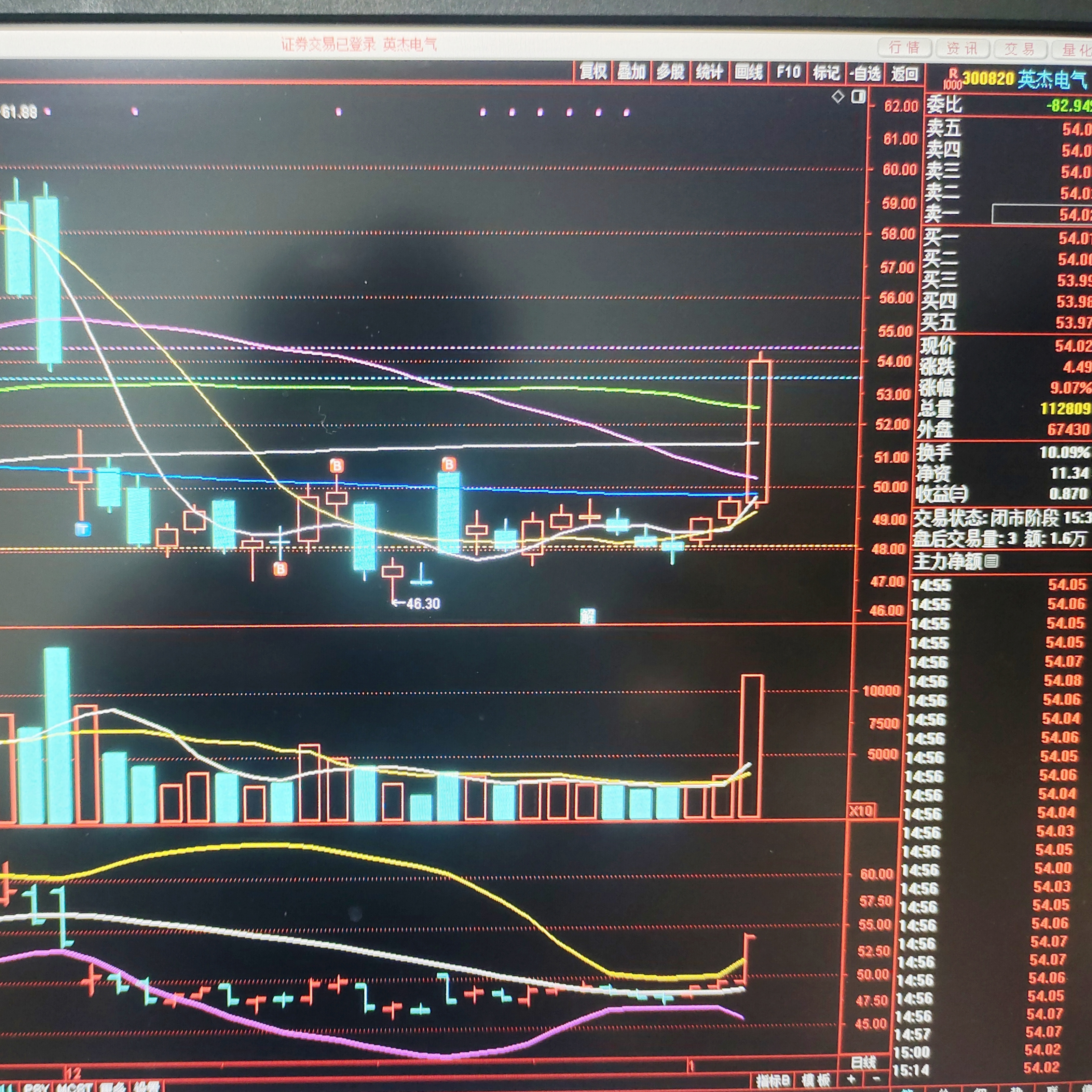Click the 解 marker icon under the chart
Screen dimensions: 1092x1092
tap(587, 616)
